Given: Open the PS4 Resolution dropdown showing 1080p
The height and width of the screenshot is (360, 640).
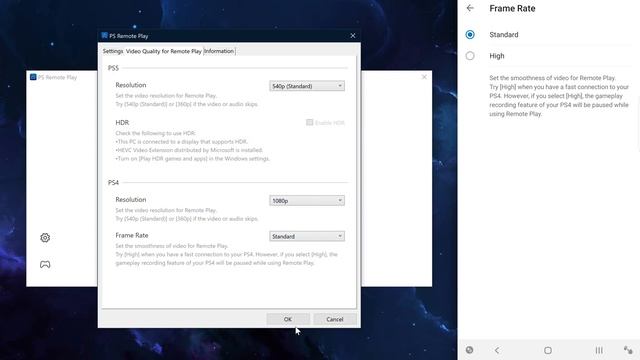Looking at the screenshot, I should point(307,201).
